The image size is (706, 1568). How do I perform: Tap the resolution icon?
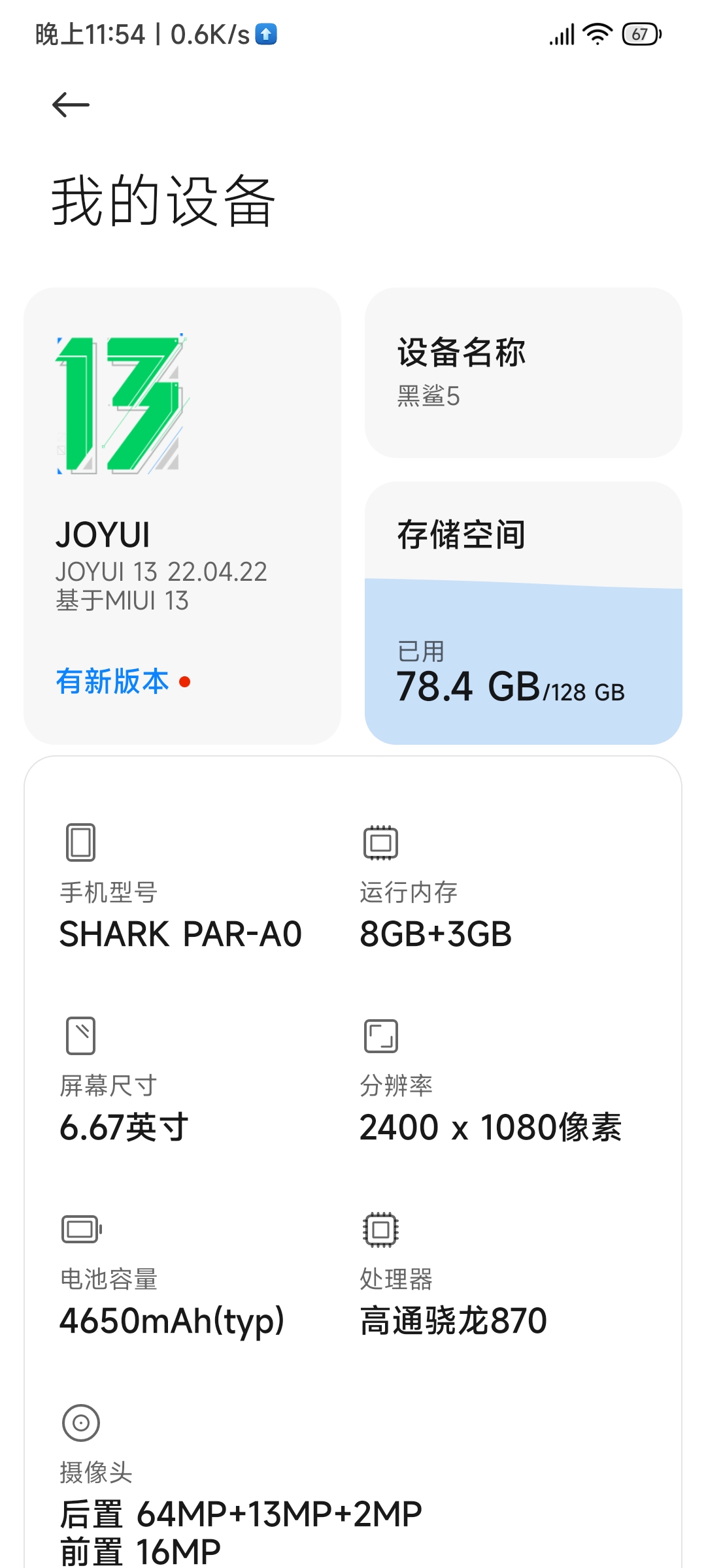point(381,1036)
